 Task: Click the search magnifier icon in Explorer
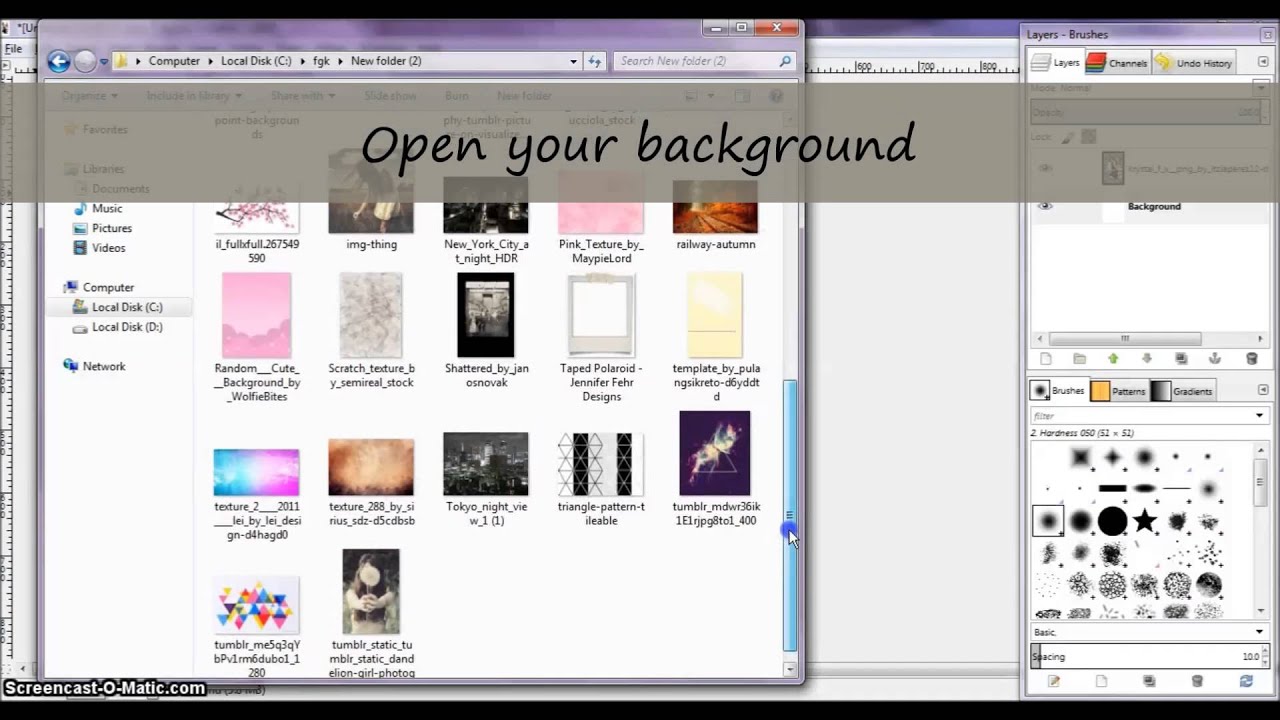(785, 61)
